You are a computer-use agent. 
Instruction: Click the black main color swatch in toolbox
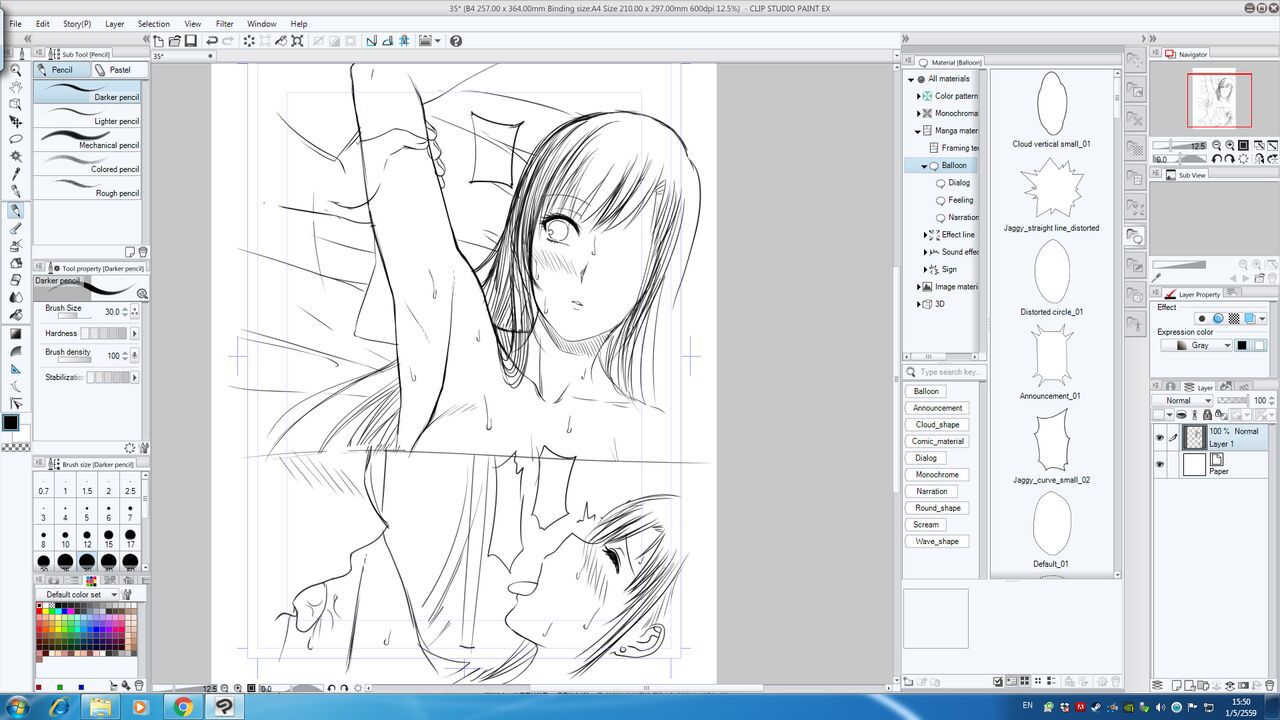click(10, 423)
